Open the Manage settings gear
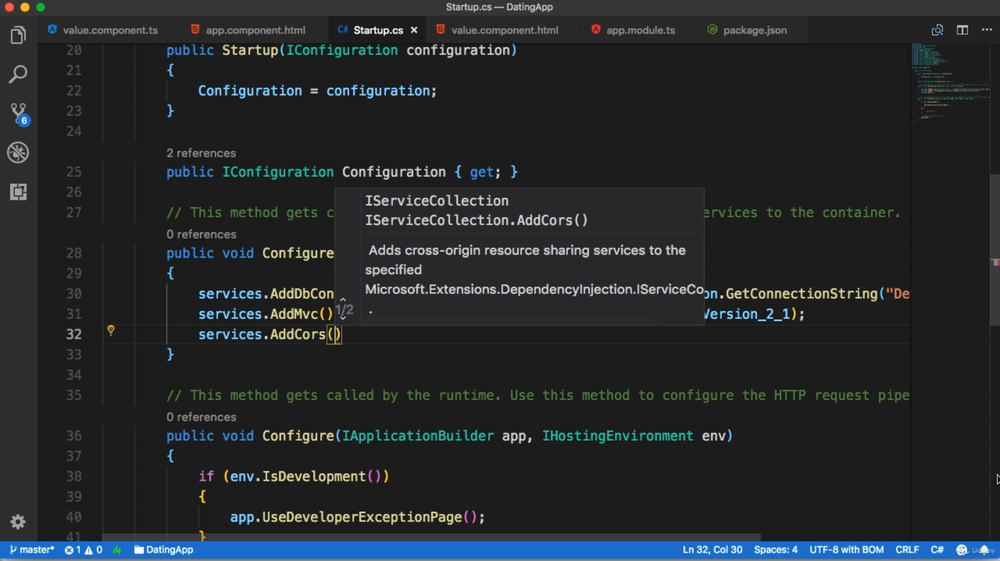 coord(18,521)
